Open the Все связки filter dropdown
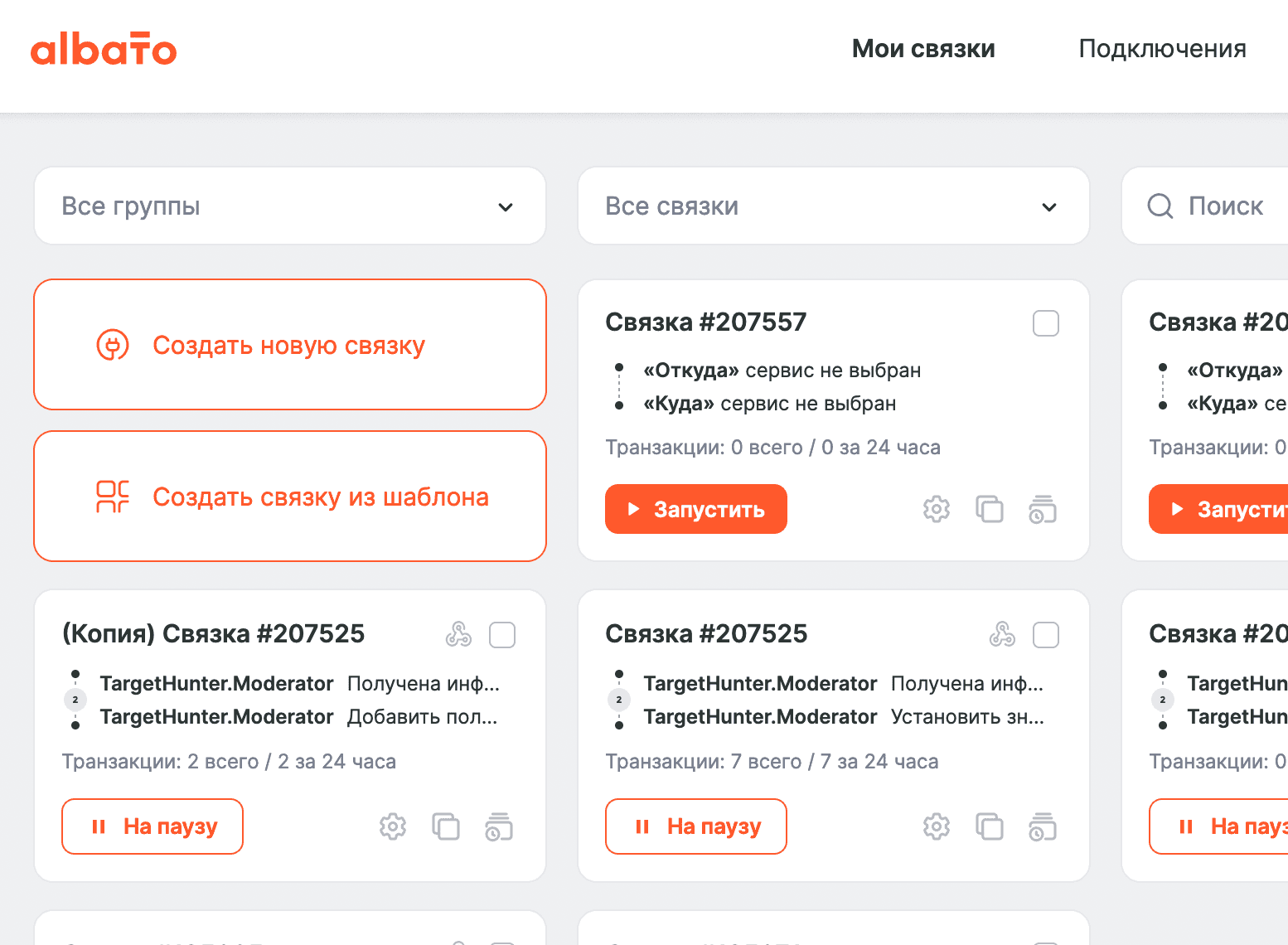Viewport: 1288px width, 945px height. 833,206
